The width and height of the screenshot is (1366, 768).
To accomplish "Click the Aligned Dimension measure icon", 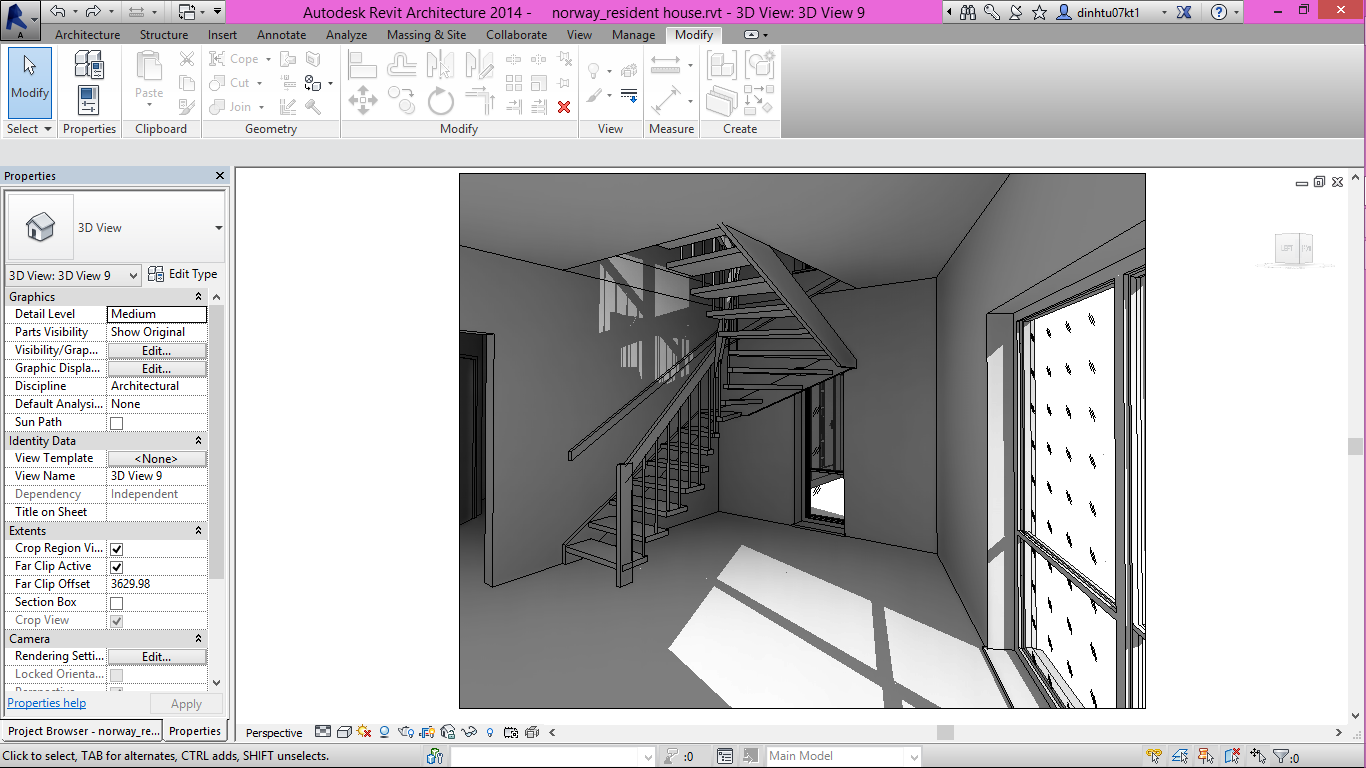I will 666,65.
